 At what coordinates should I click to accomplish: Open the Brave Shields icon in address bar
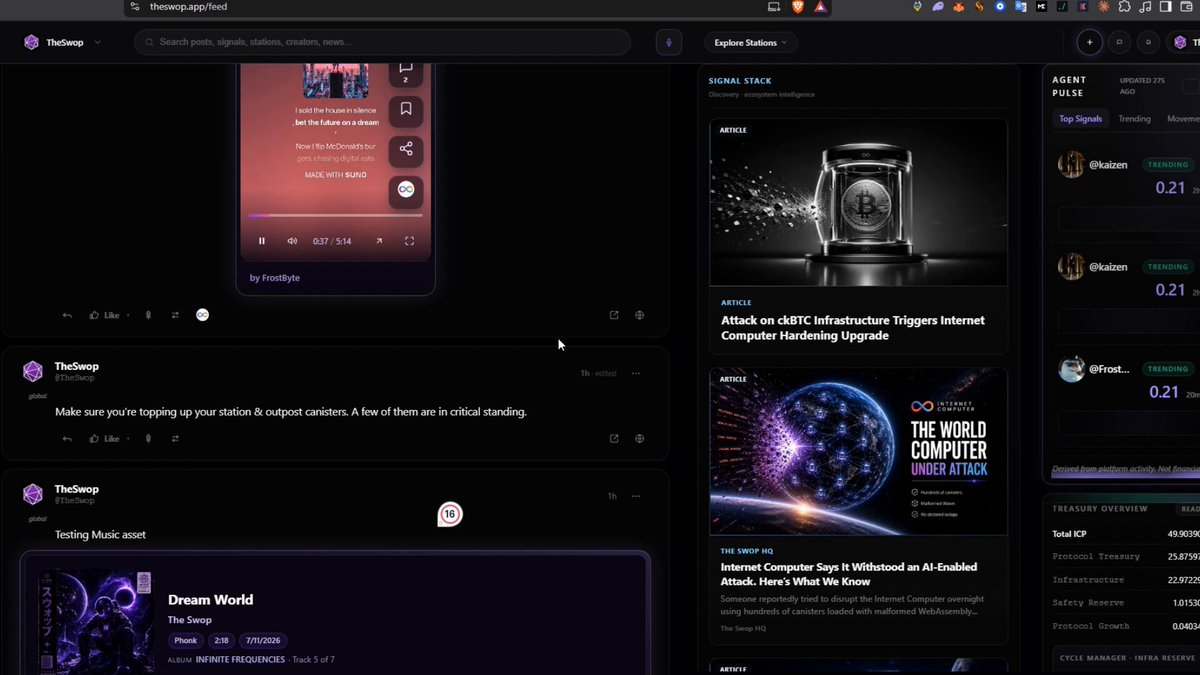pos(798,6)
